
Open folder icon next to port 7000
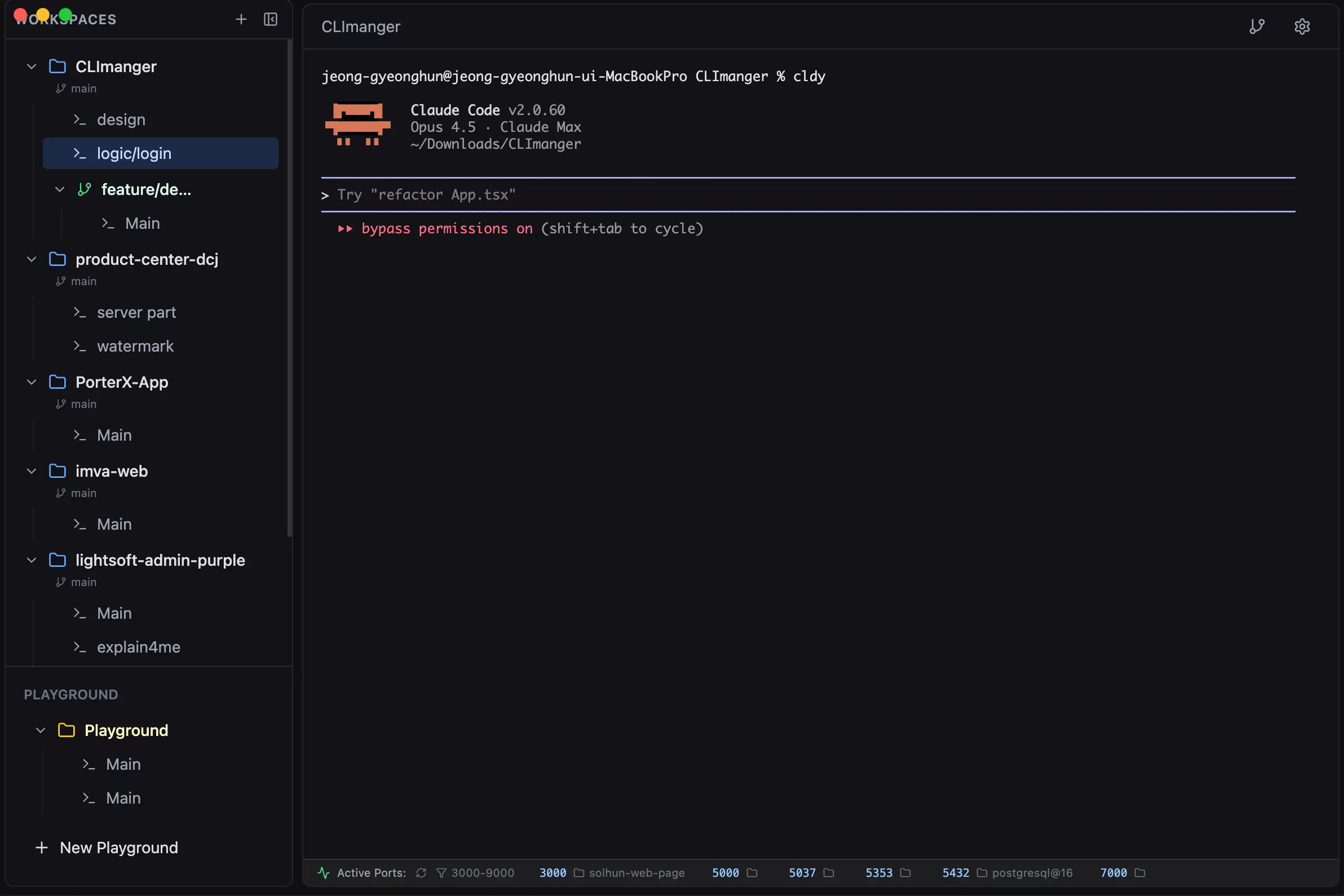coord(1140,872)
